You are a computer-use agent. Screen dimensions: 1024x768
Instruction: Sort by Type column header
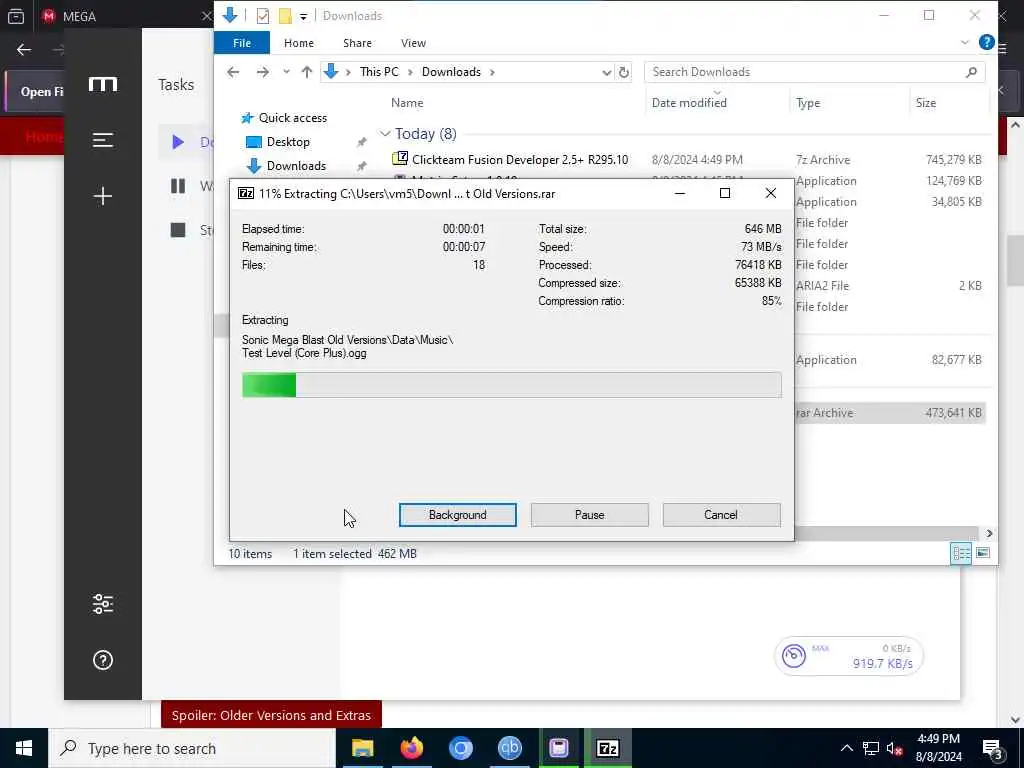(808, 103)
